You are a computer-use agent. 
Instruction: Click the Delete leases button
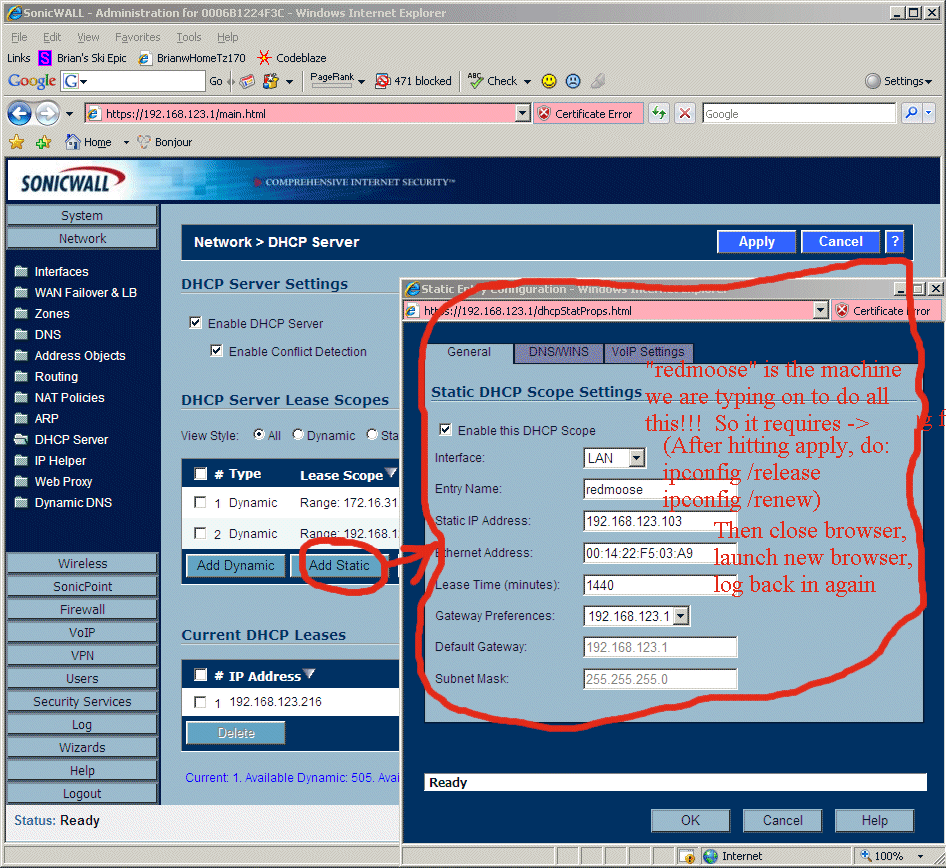236,733
